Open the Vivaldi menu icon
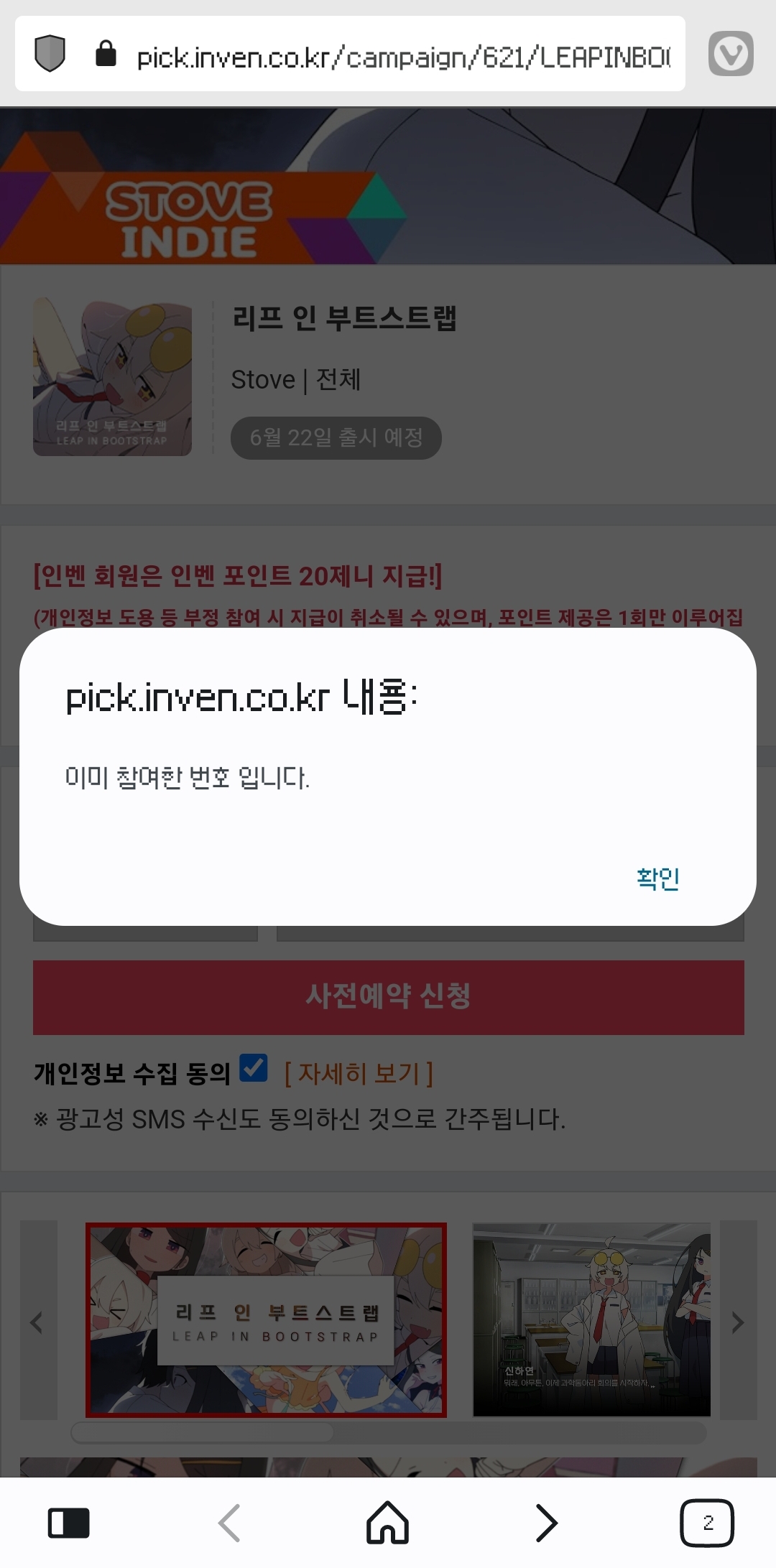The height and width of the screenshot is (1568, 776). 731,54
